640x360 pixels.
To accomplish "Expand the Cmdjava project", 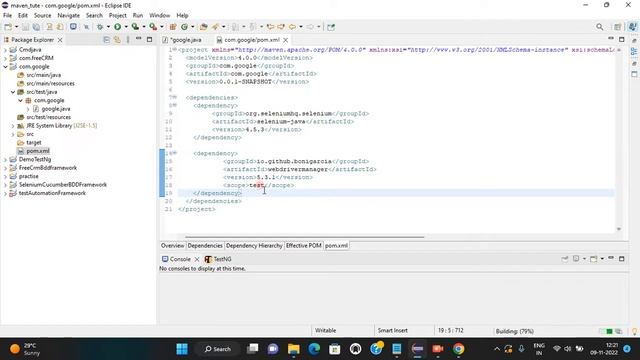I will pos(5,50).
